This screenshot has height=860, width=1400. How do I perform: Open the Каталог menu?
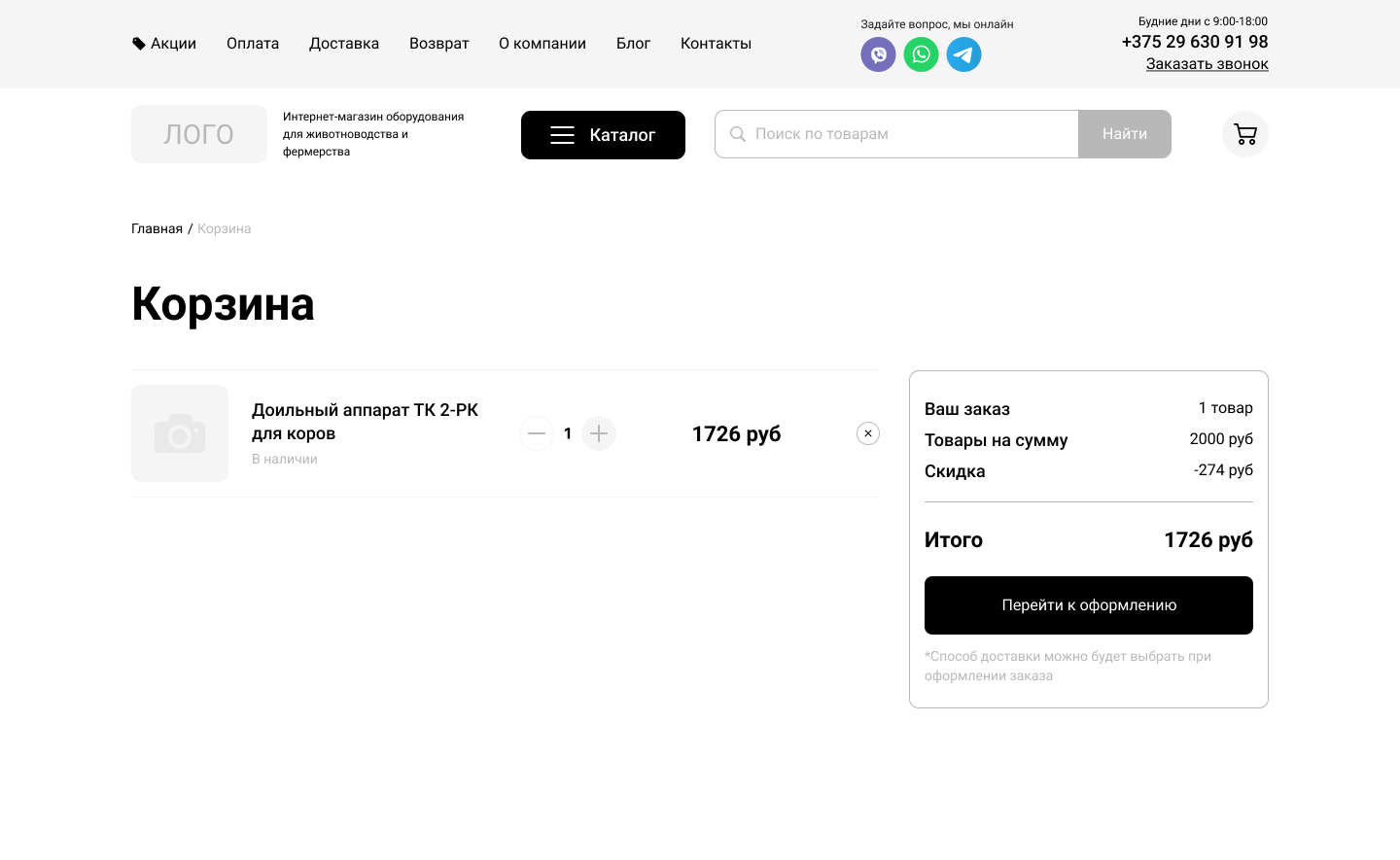tap(603, 135)
